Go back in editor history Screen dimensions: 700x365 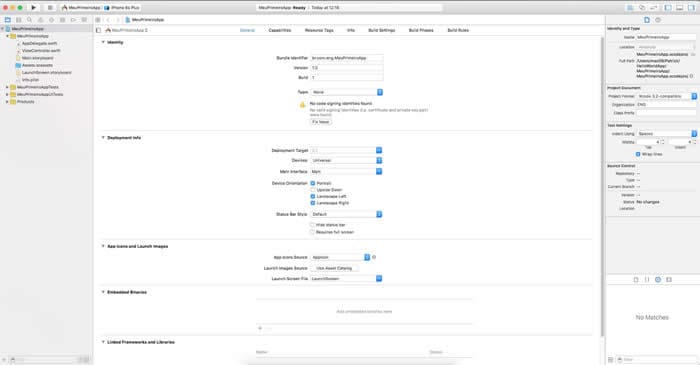pyautogui.click(x=108, y=20)
